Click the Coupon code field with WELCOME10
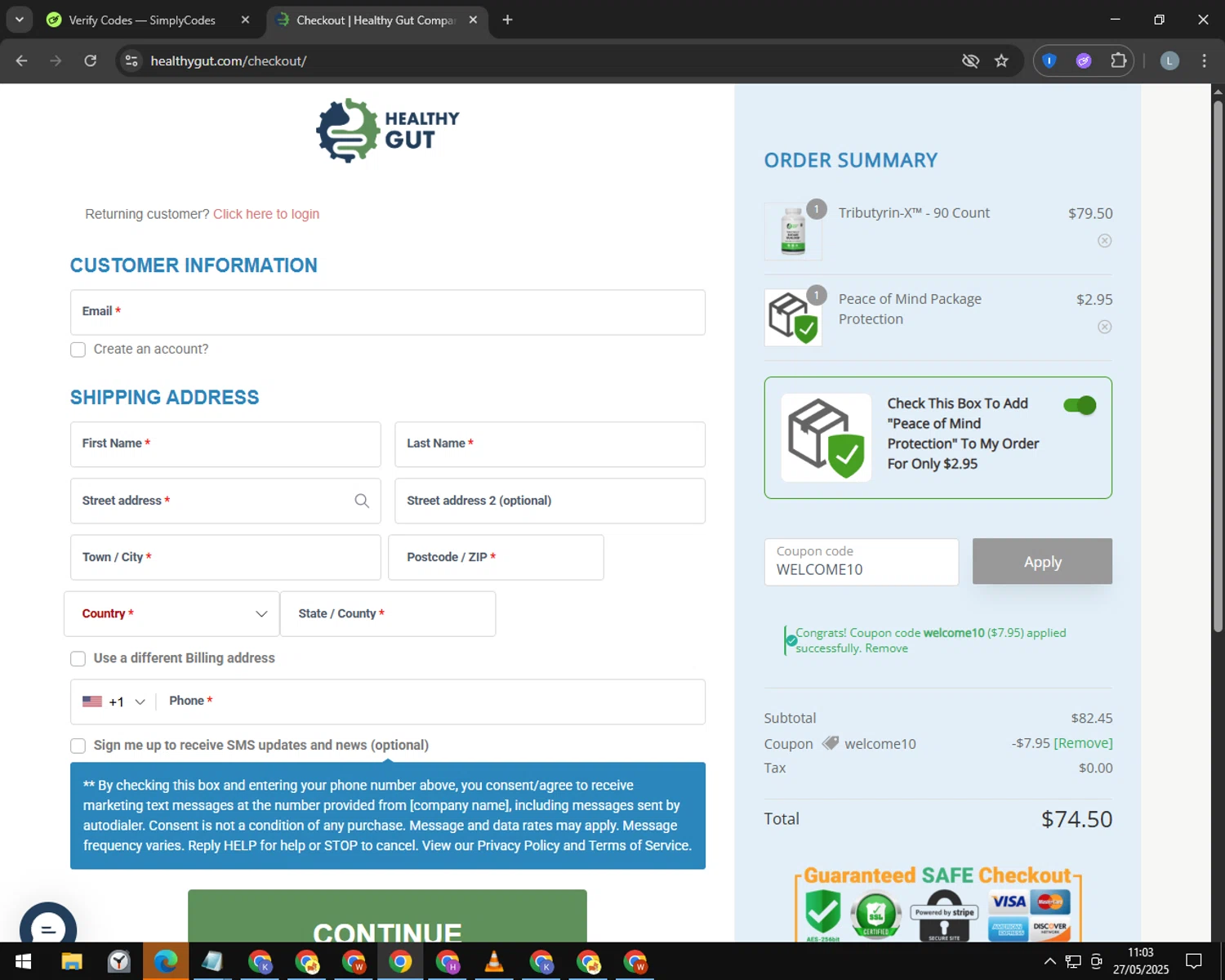 click(x=862, y=562)
